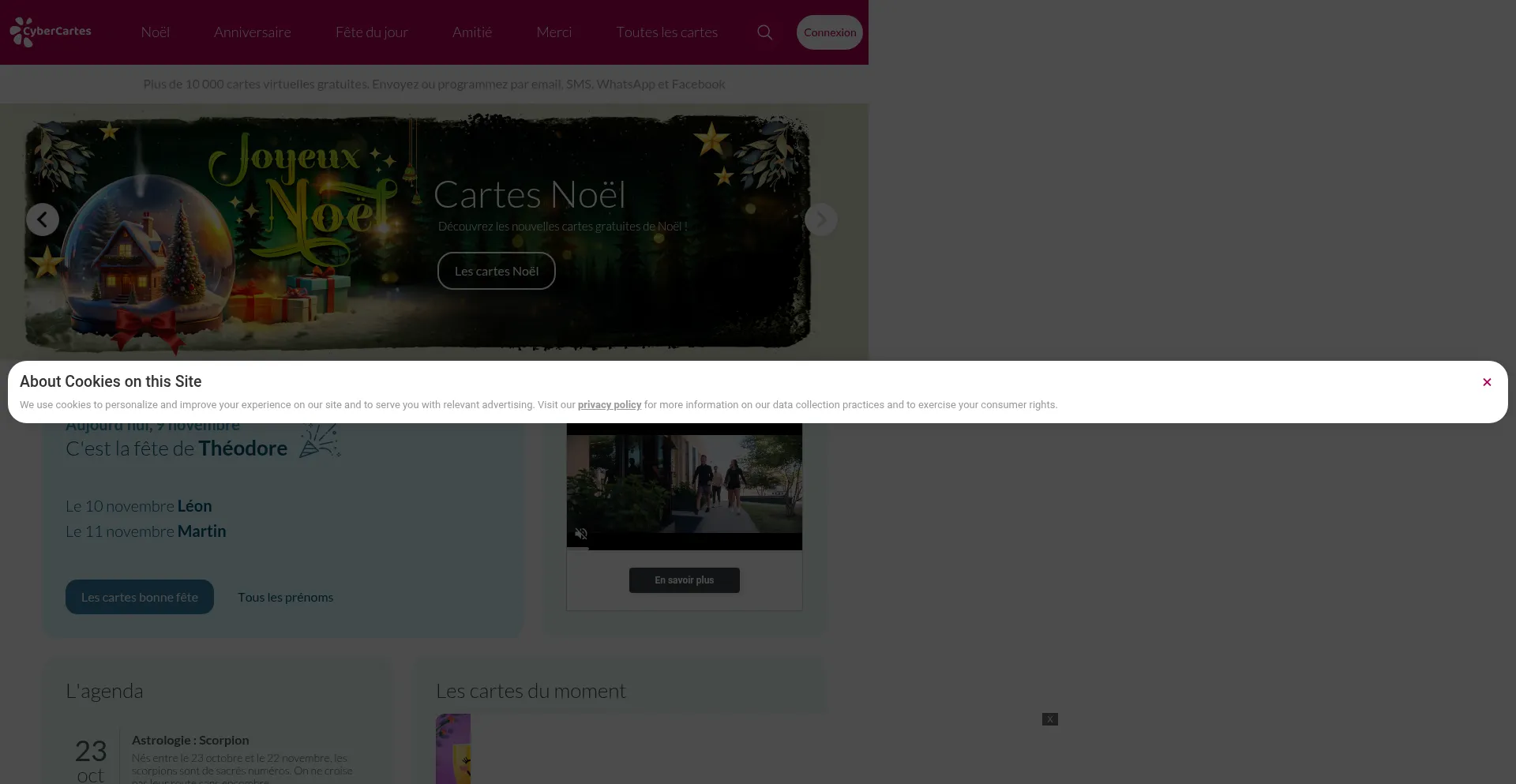
Task: Select the name Martin
Action: click(x=202, y=531)
